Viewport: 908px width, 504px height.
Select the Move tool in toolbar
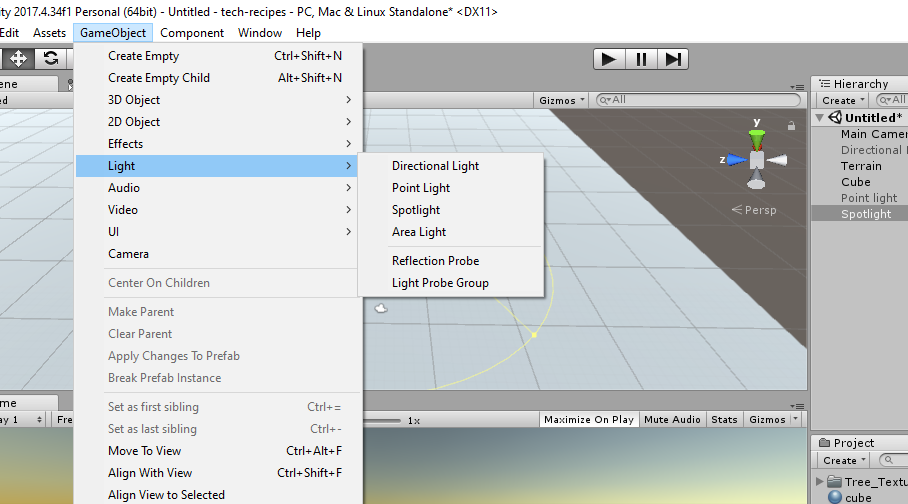18,59
